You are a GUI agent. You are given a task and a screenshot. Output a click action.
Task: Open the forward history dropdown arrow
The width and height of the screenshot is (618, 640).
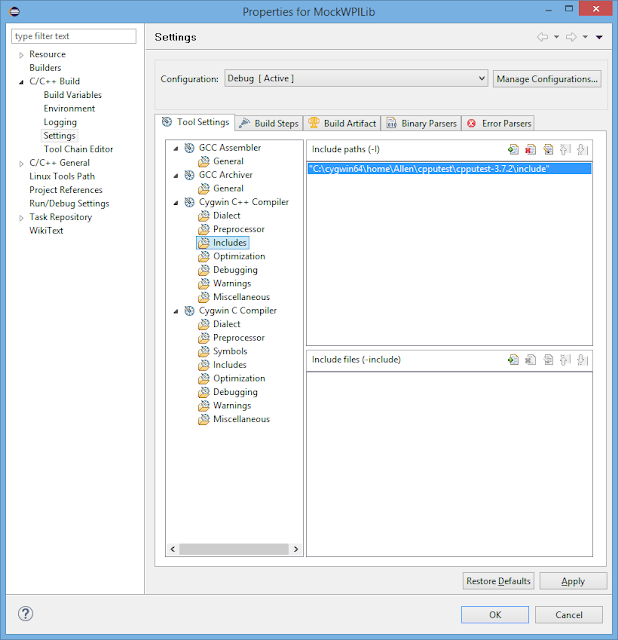pos(585,37)
